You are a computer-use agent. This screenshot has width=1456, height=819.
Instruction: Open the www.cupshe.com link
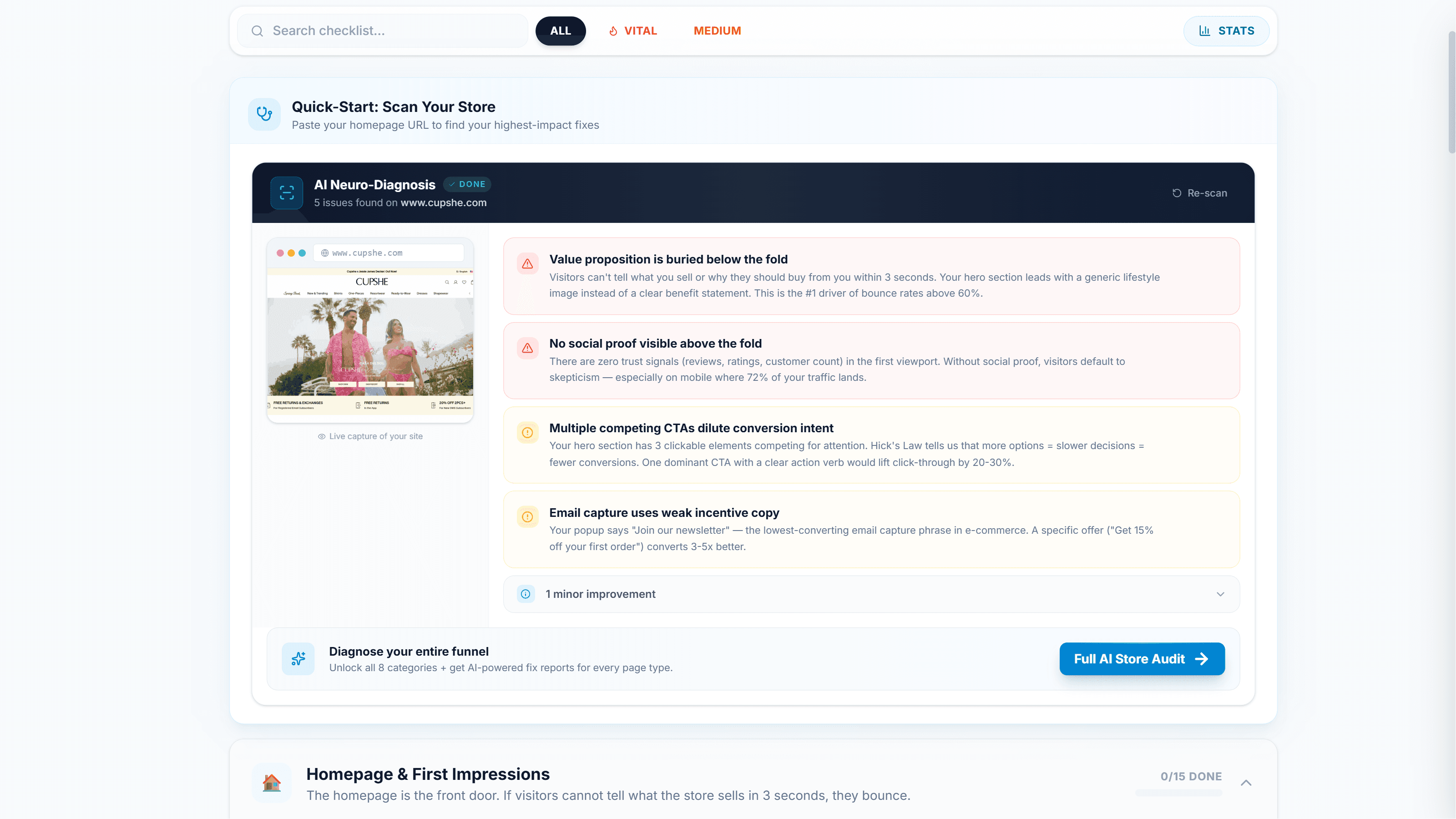coord(443,202)
